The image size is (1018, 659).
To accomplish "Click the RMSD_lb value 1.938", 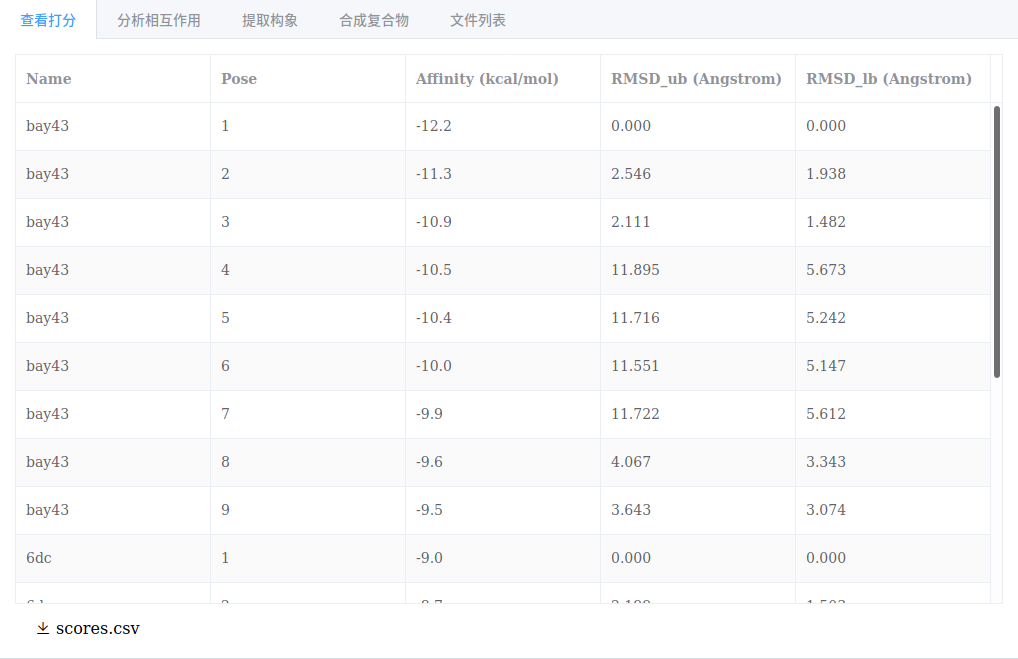I will pyautogui.click(x=826, y=174).
